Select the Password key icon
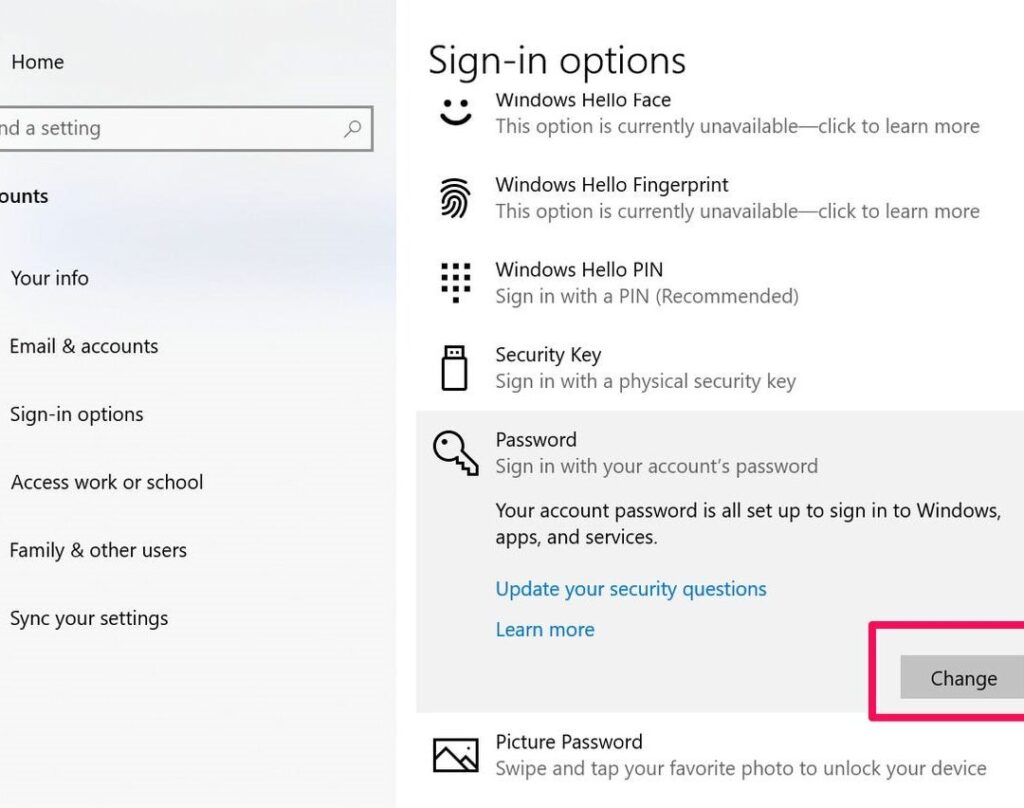Viewport: 1024px width, 808px height. click(455, 452)
